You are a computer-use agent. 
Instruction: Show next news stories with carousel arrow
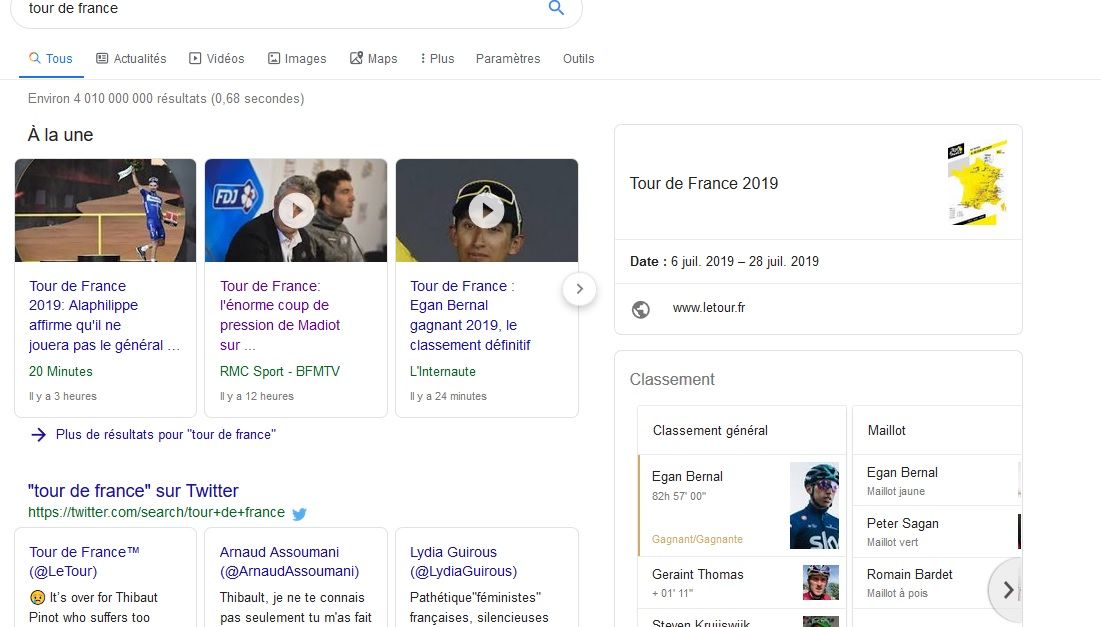579,289
